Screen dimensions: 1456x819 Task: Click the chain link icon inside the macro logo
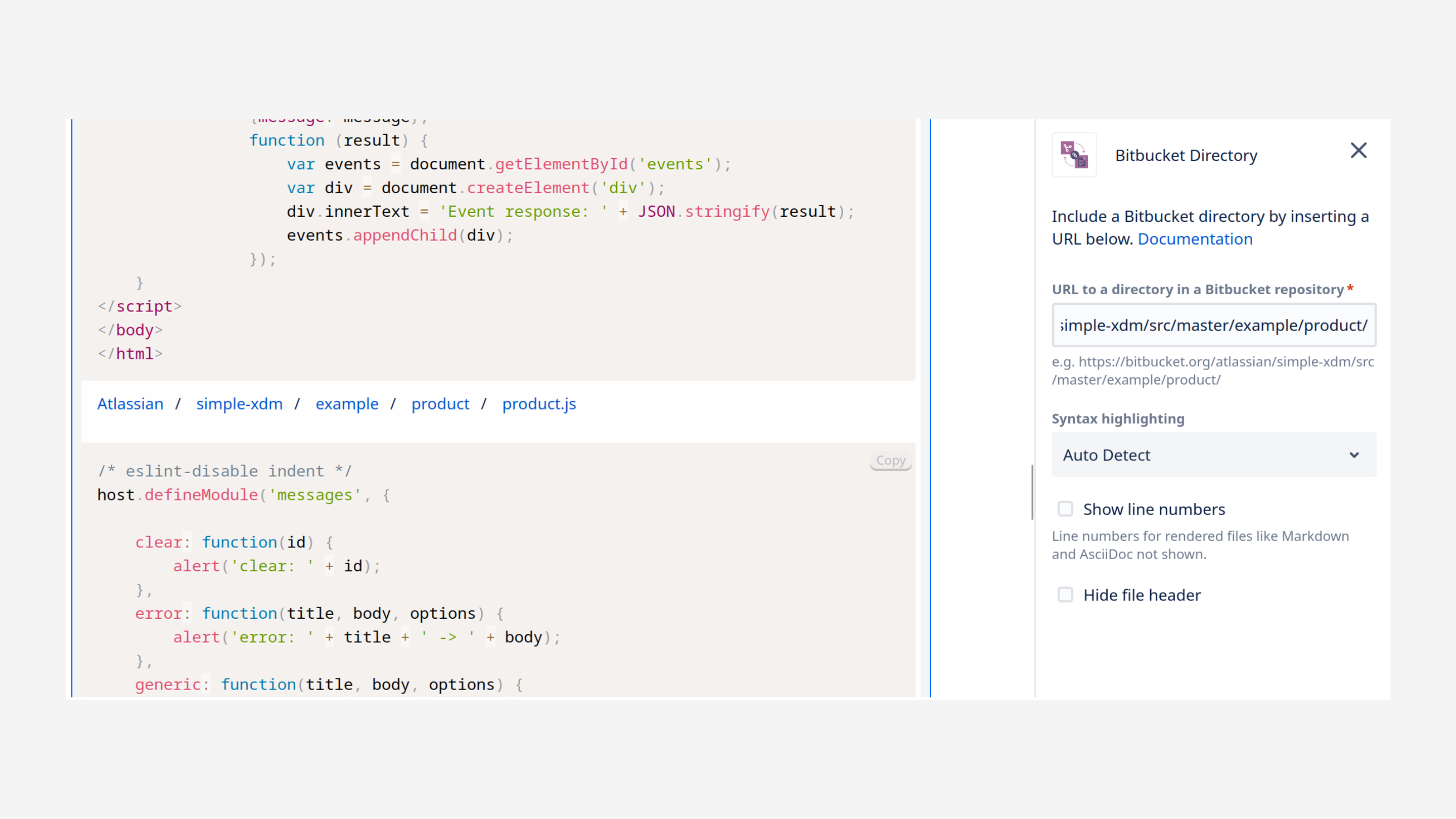1075,155
